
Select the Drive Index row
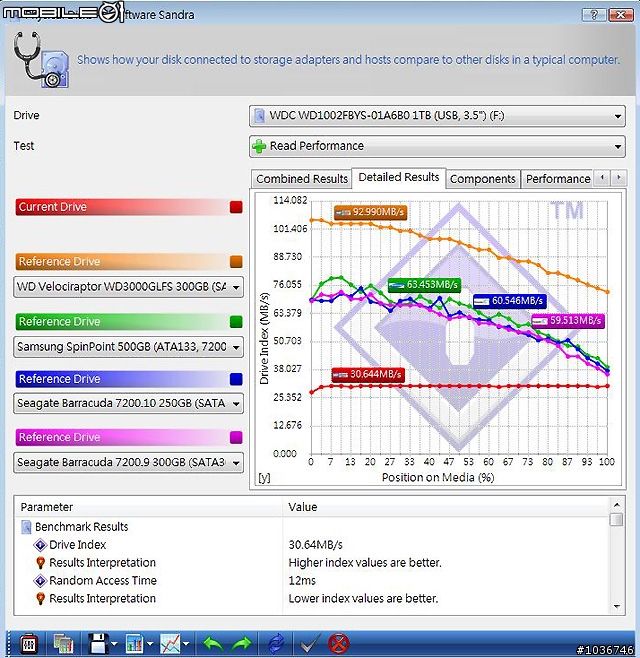(311, 545)
